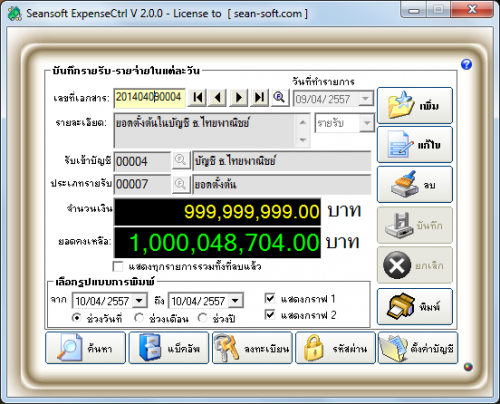Minimize the ExpenseCtrl window
The height and width of the screenshot is (404, 500).
pyautogui.click(x=413, y=10)
